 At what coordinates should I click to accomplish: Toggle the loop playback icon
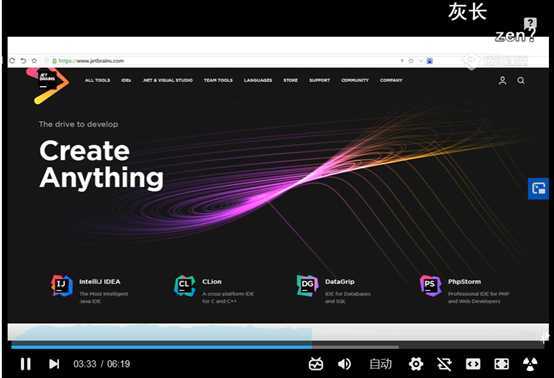444,364
